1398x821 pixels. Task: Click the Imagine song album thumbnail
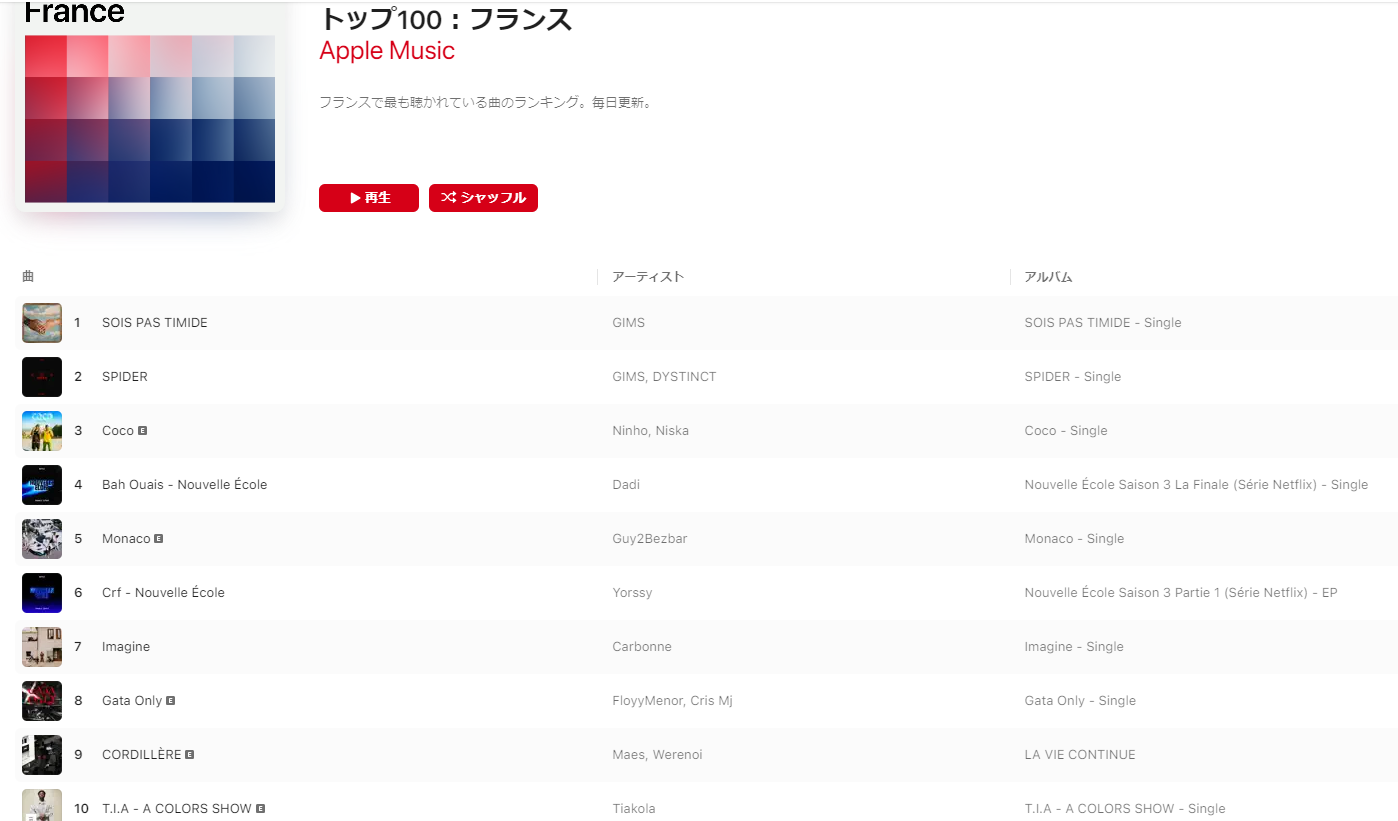(42, 647)
